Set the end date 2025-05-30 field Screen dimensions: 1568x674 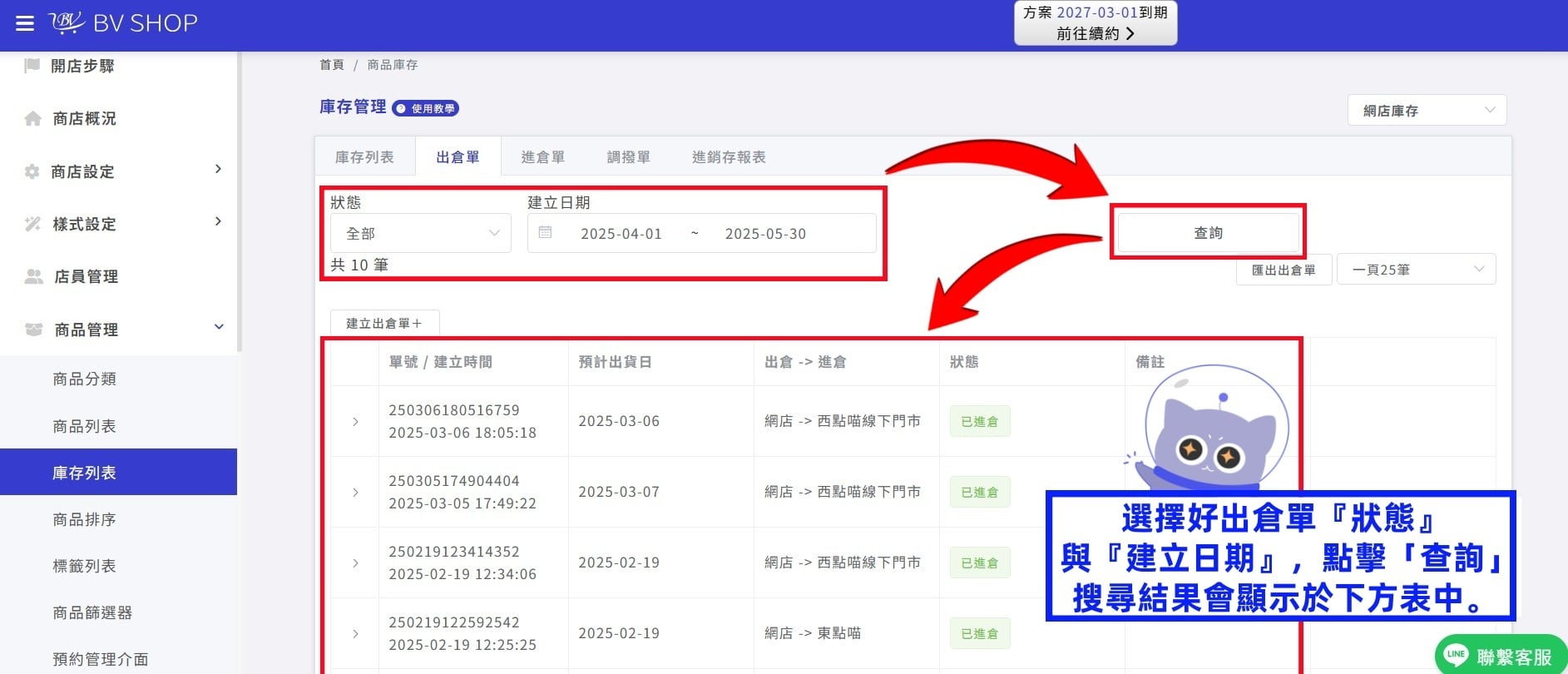[765, 234]
